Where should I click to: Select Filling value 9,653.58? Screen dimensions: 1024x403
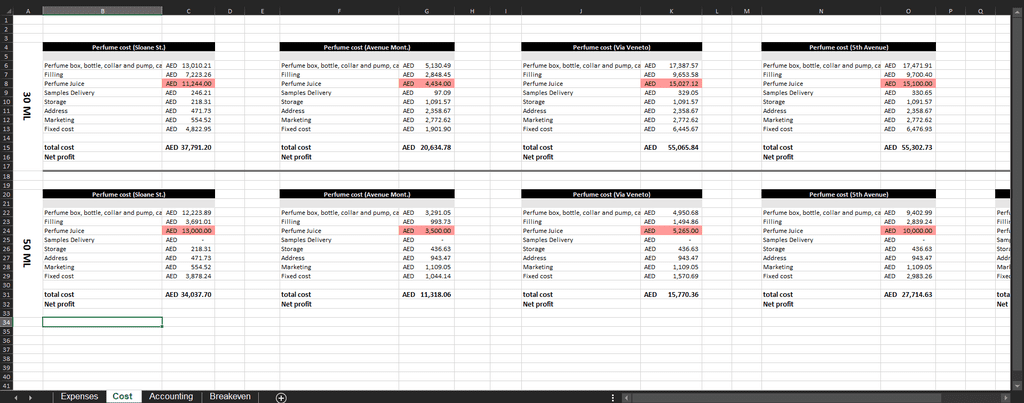[671, 74]
